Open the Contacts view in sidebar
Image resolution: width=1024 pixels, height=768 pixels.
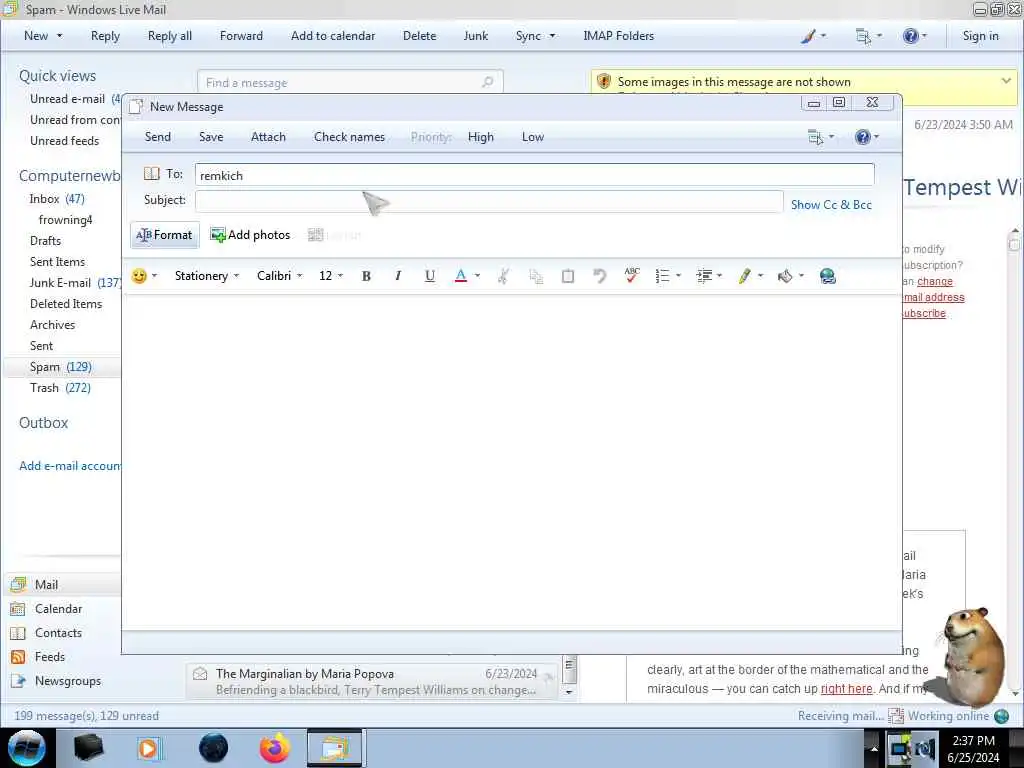click(x=58, y=633)
